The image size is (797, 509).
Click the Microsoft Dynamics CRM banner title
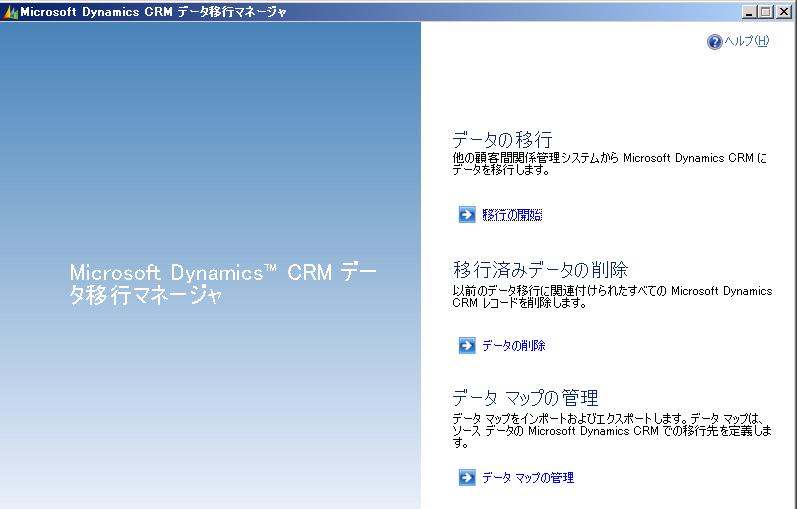tap(223, 284)
